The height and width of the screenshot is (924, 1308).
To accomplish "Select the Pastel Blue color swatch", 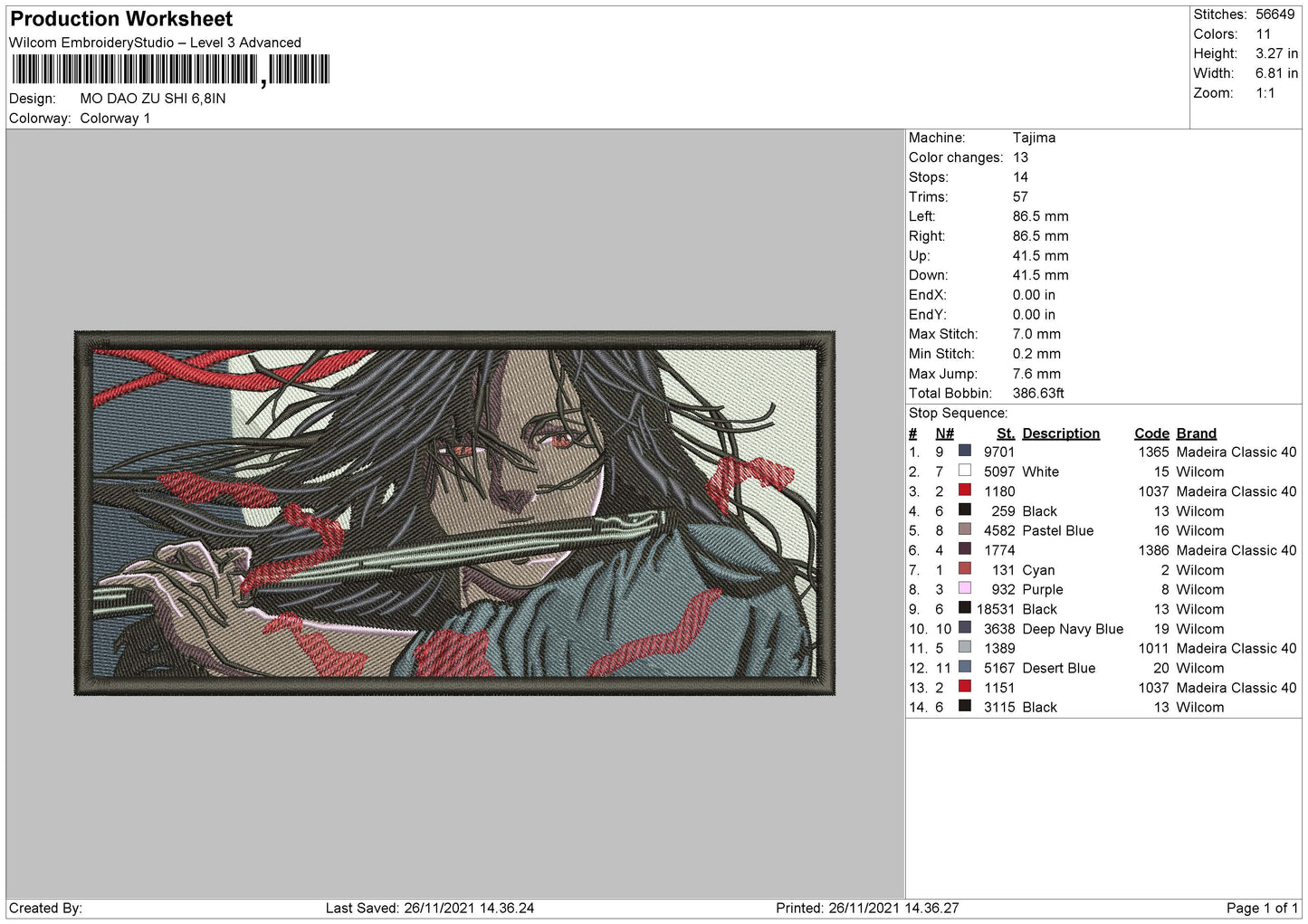I will click(965, 529).
